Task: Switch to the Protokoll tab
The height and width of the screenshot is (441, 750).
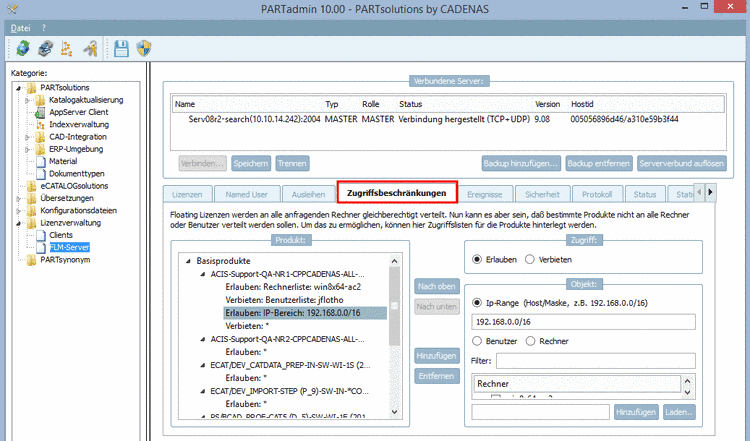Action: 597,195
